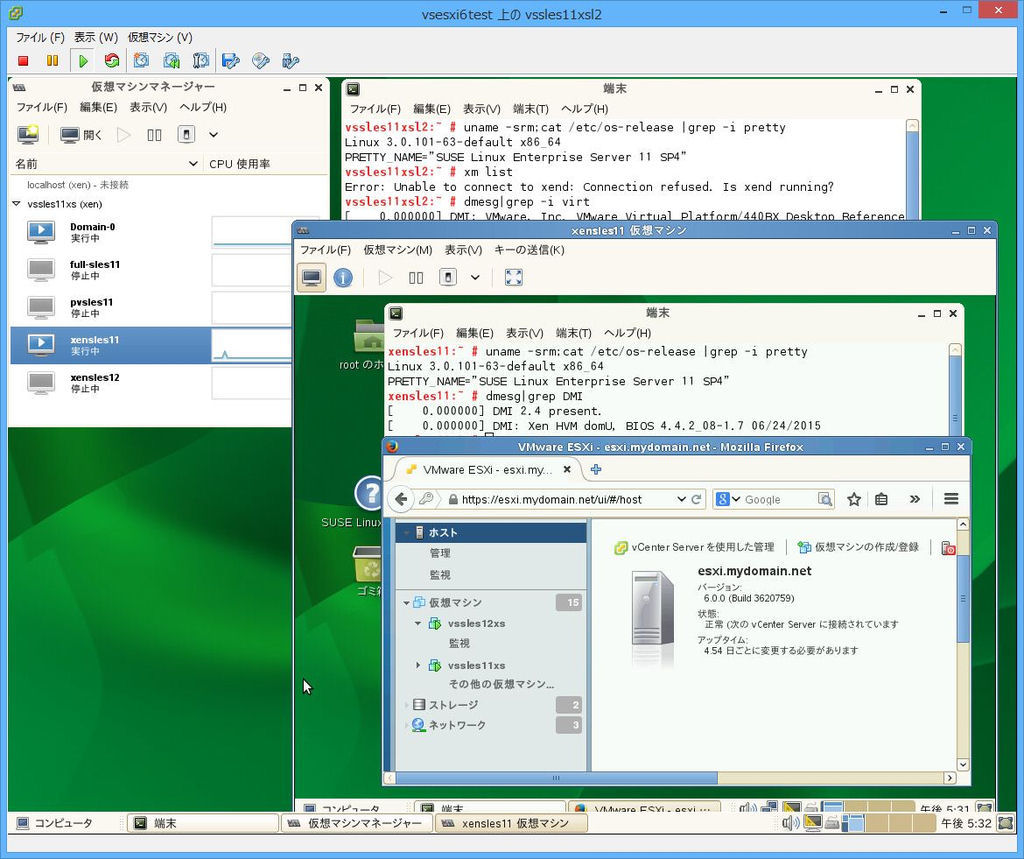Close the VMware ESXi Firefox tab
The width and height of the screenshot is (1024, 859).
[x=567, y=470]
